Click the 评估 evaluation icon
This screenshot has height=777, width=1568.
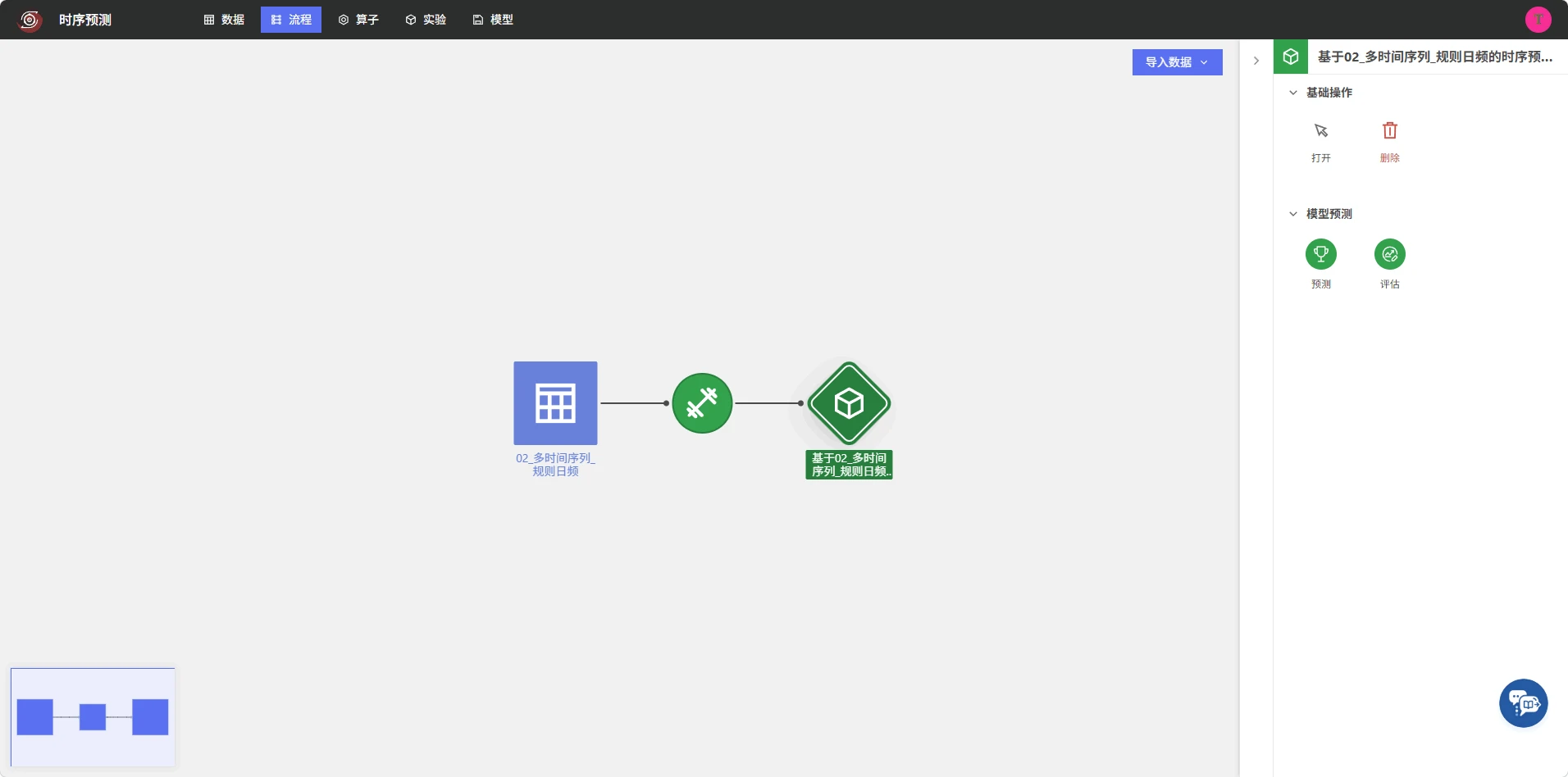(x=1390, y=254)
